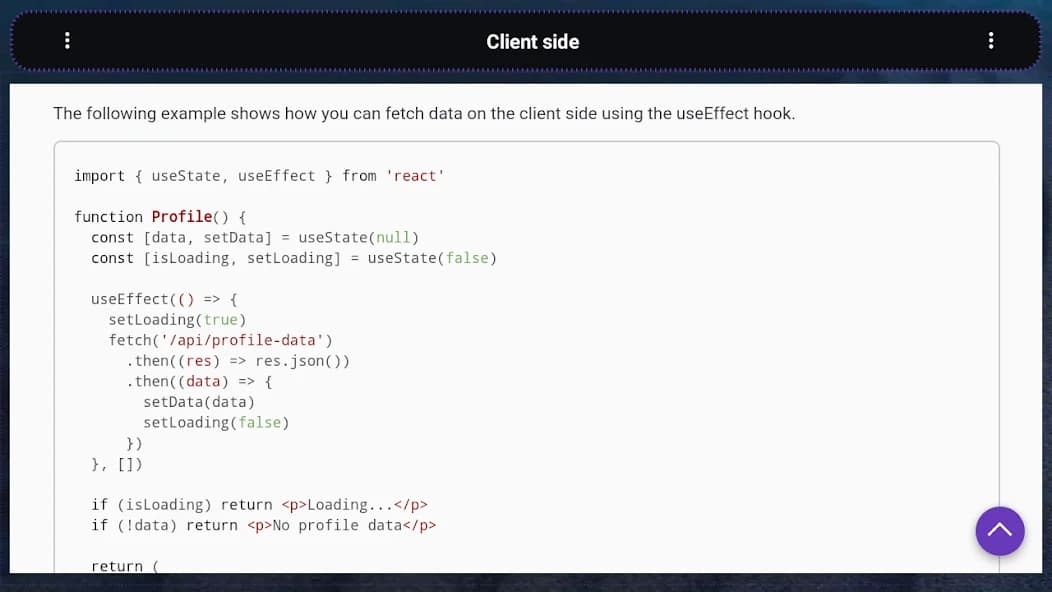Click the 'No profile data' markup line
The width and height of the screenshot is (1052, 592).
tap(342, 525)
